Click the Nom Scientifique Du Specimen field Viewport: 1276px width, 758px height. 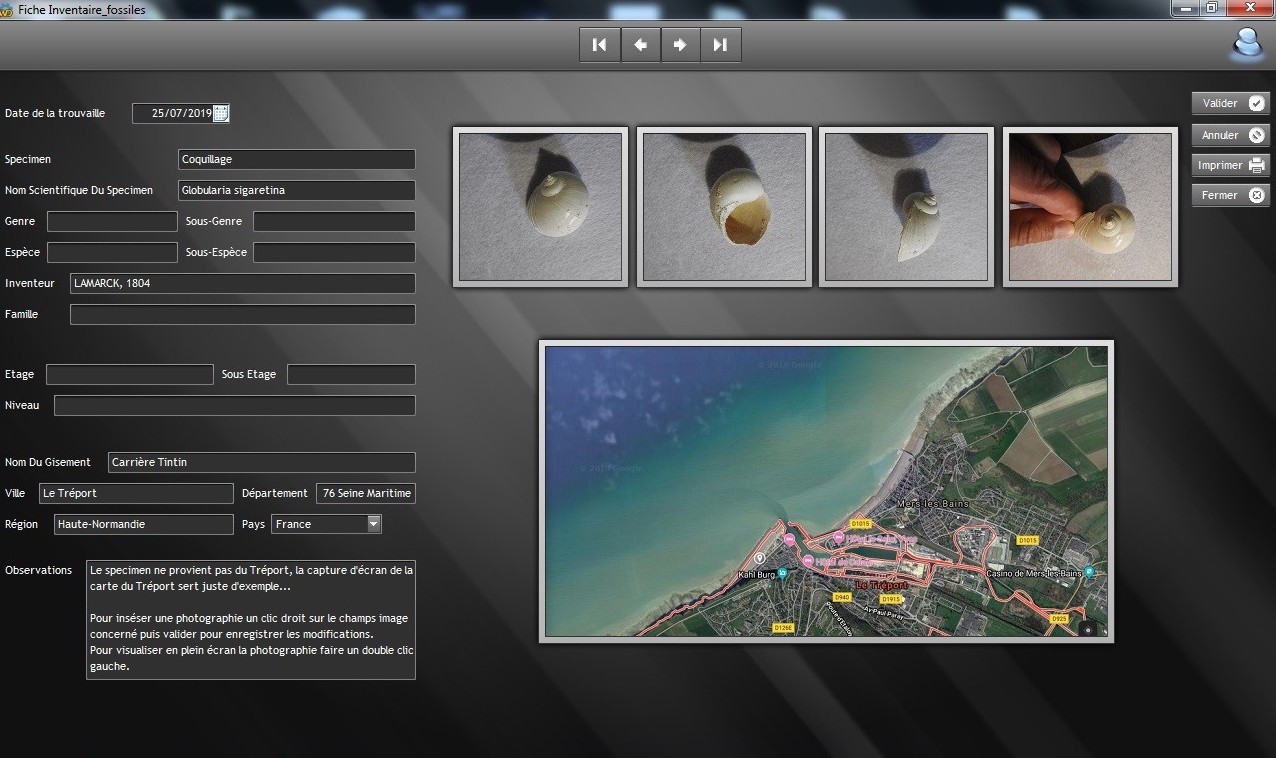(296, 190)
